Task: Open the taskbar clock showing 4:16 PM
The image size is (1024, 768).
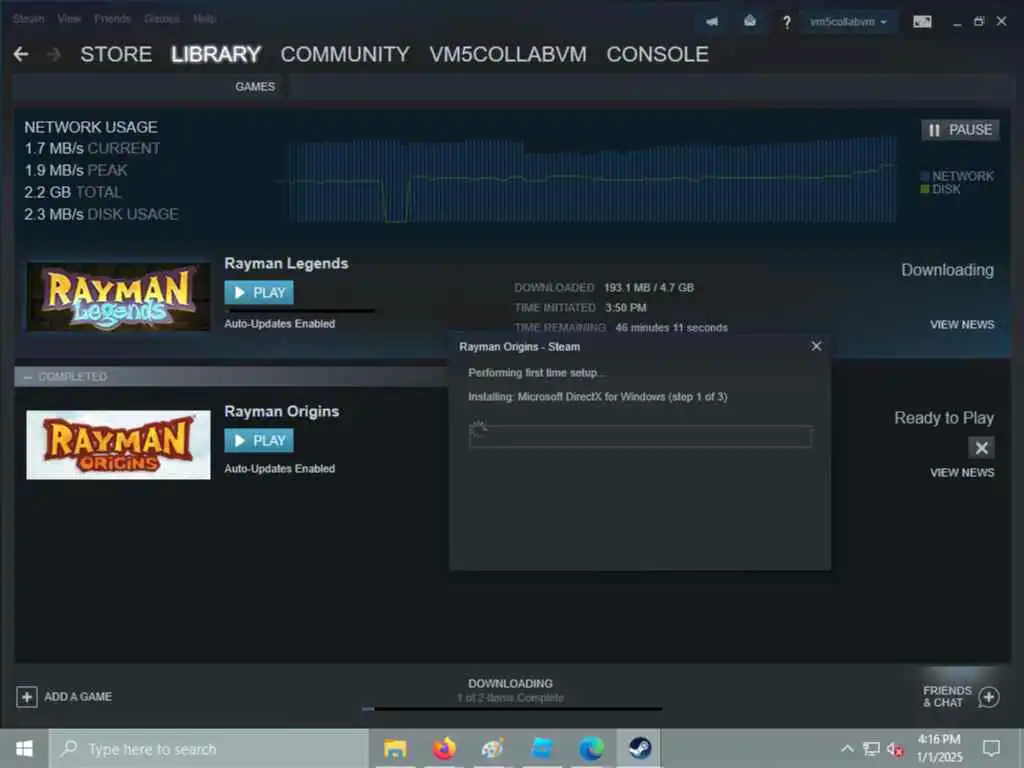Action: coord(939,748)
